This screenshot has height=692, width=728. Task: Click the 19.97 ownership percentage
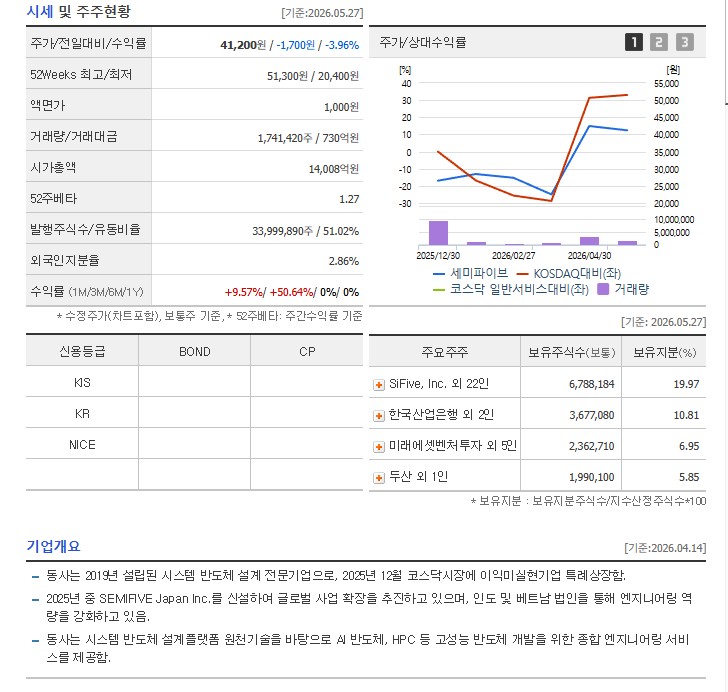[x=686, y=384]
